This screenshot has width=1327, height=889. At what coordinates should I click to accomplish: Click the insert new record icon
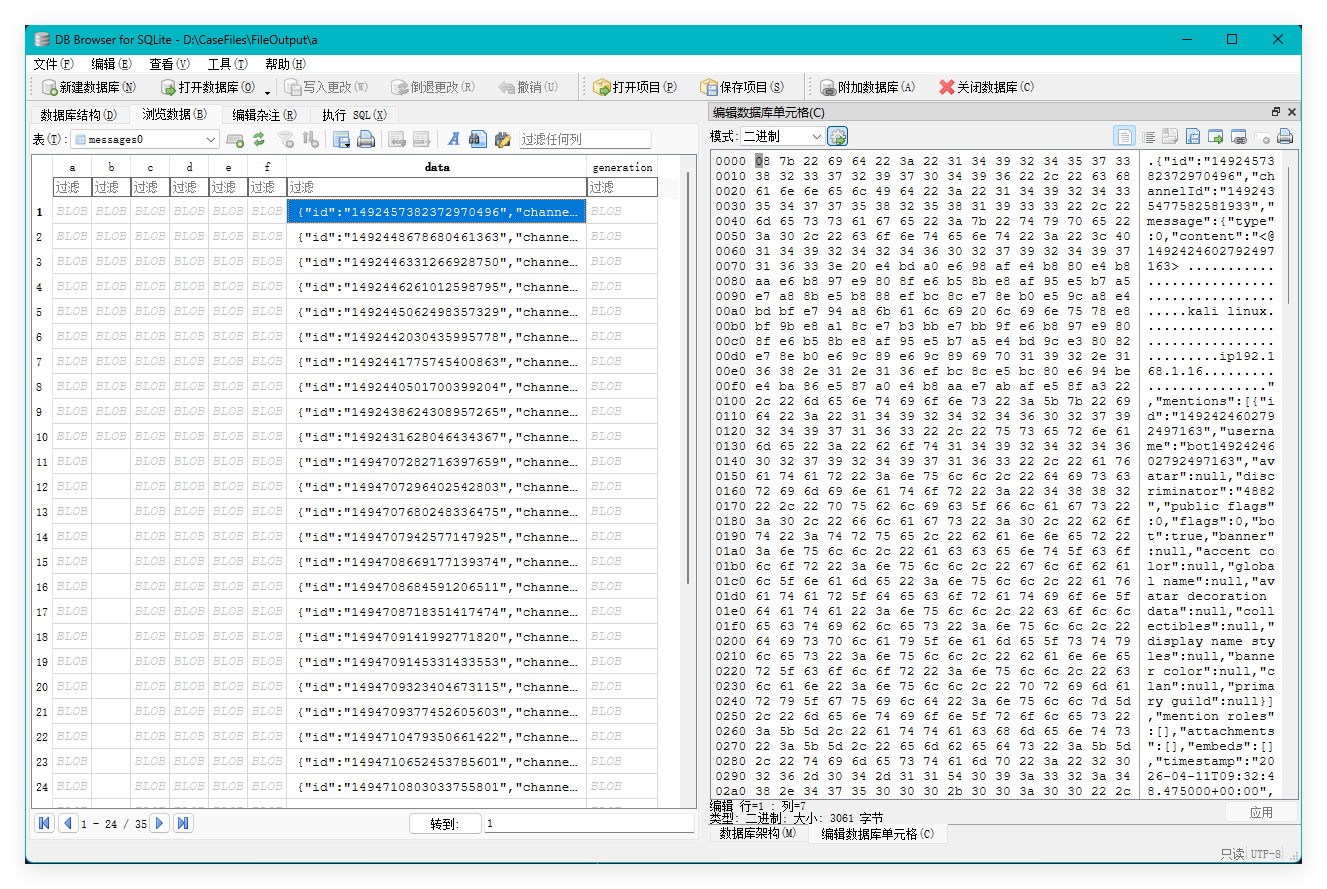[x=396, y=139]
